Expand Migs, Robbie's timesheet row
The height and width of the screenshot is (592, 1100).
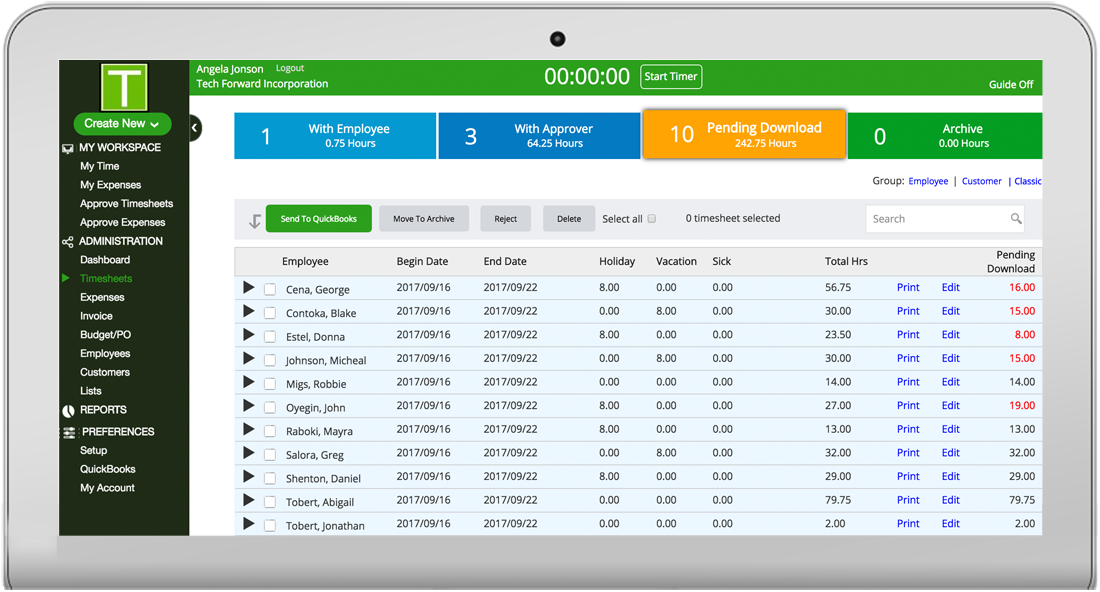coord(248,381)
